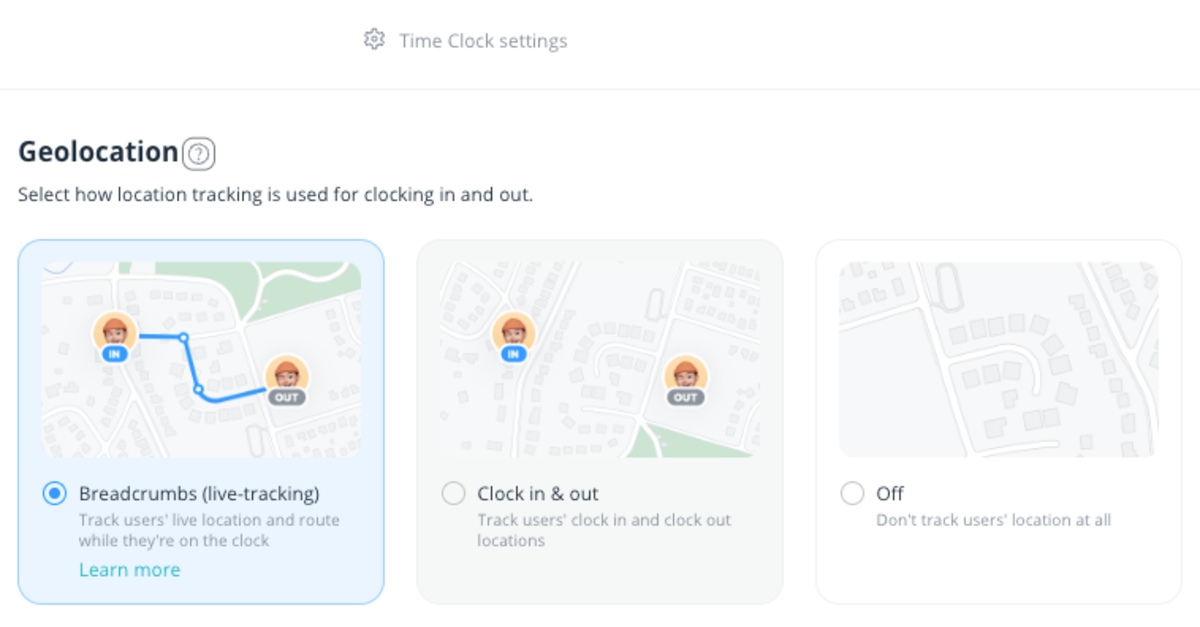Select the Off radio button
This screenshot has height=627, width=1200.
click(x=852, y=493)
